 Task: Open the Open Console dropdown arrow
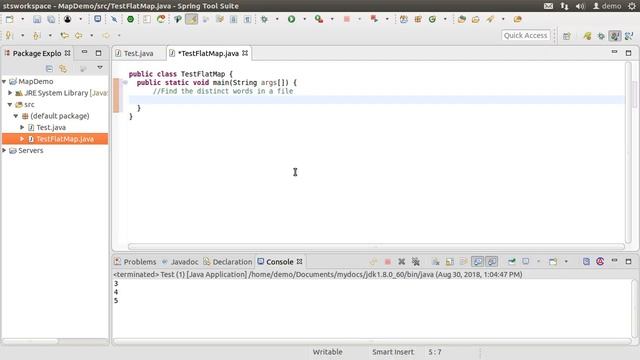566,262
